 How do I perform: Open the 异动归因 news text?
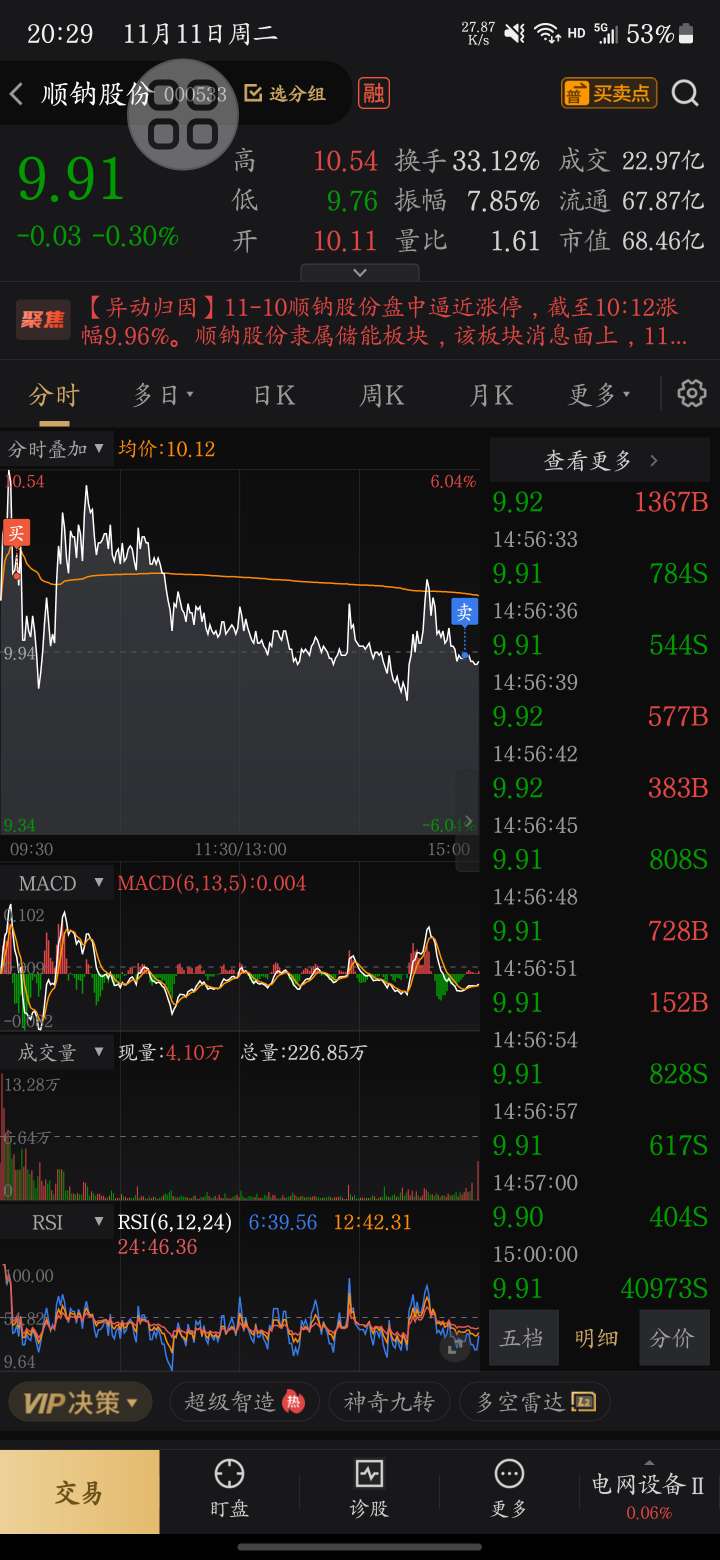coord(384,321)
